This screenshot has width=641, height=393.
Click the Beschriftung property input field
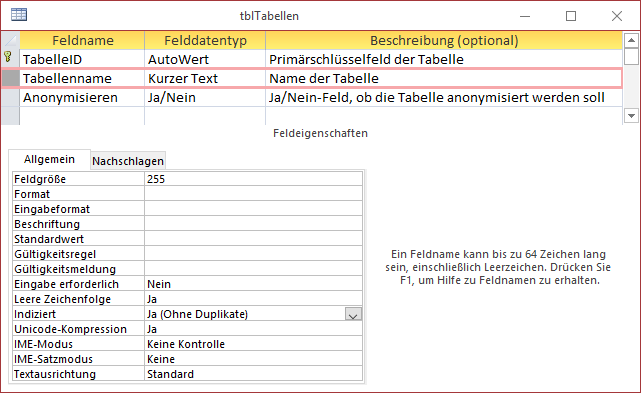pos(253,224)
